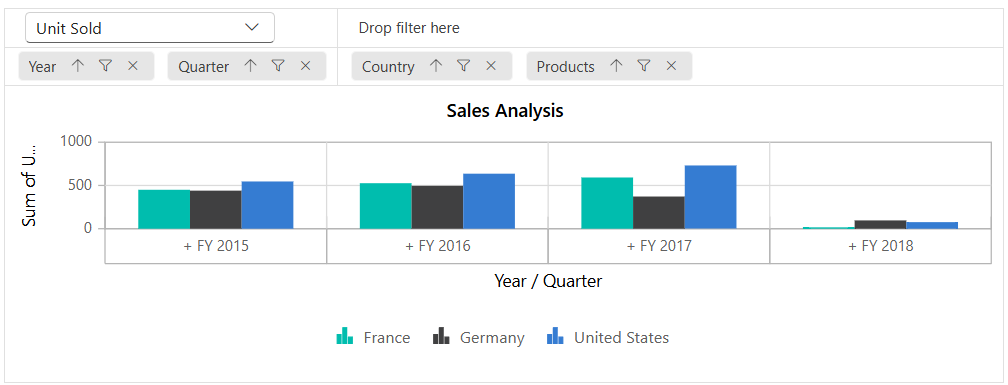Click France bar for FY 2017
This screenshot has height=385, width=1008.
pyautogui.click(x=607, y=203)
